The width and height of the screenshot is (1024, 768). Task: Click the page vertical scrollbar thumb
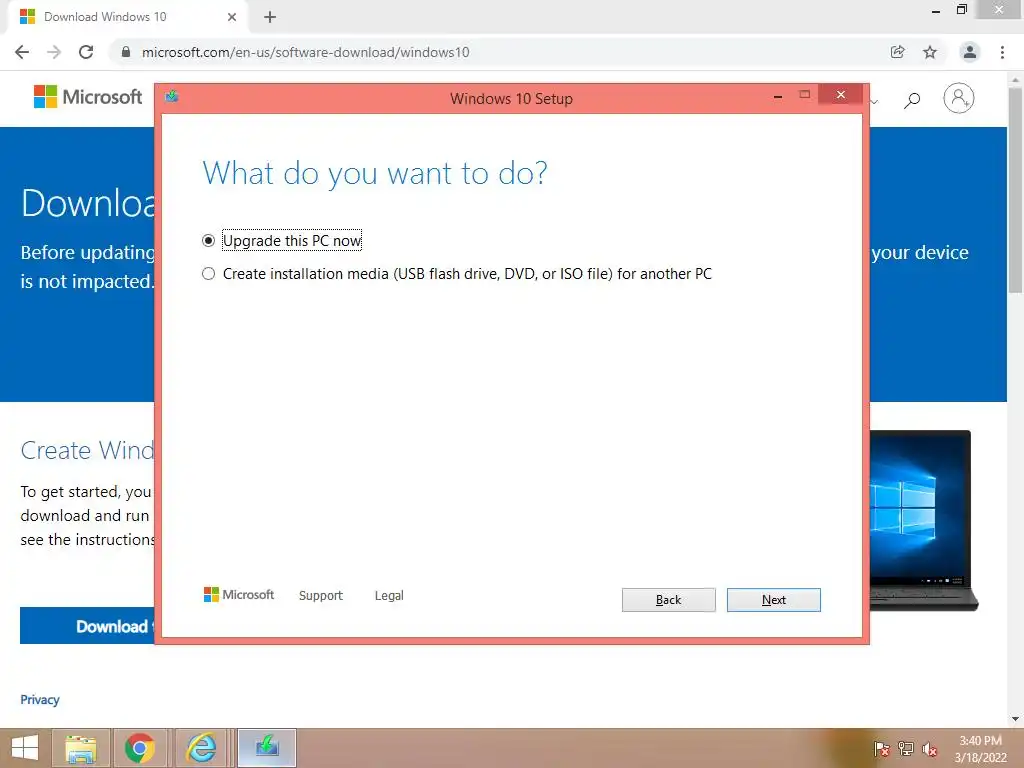click(x=1016, y=191)
